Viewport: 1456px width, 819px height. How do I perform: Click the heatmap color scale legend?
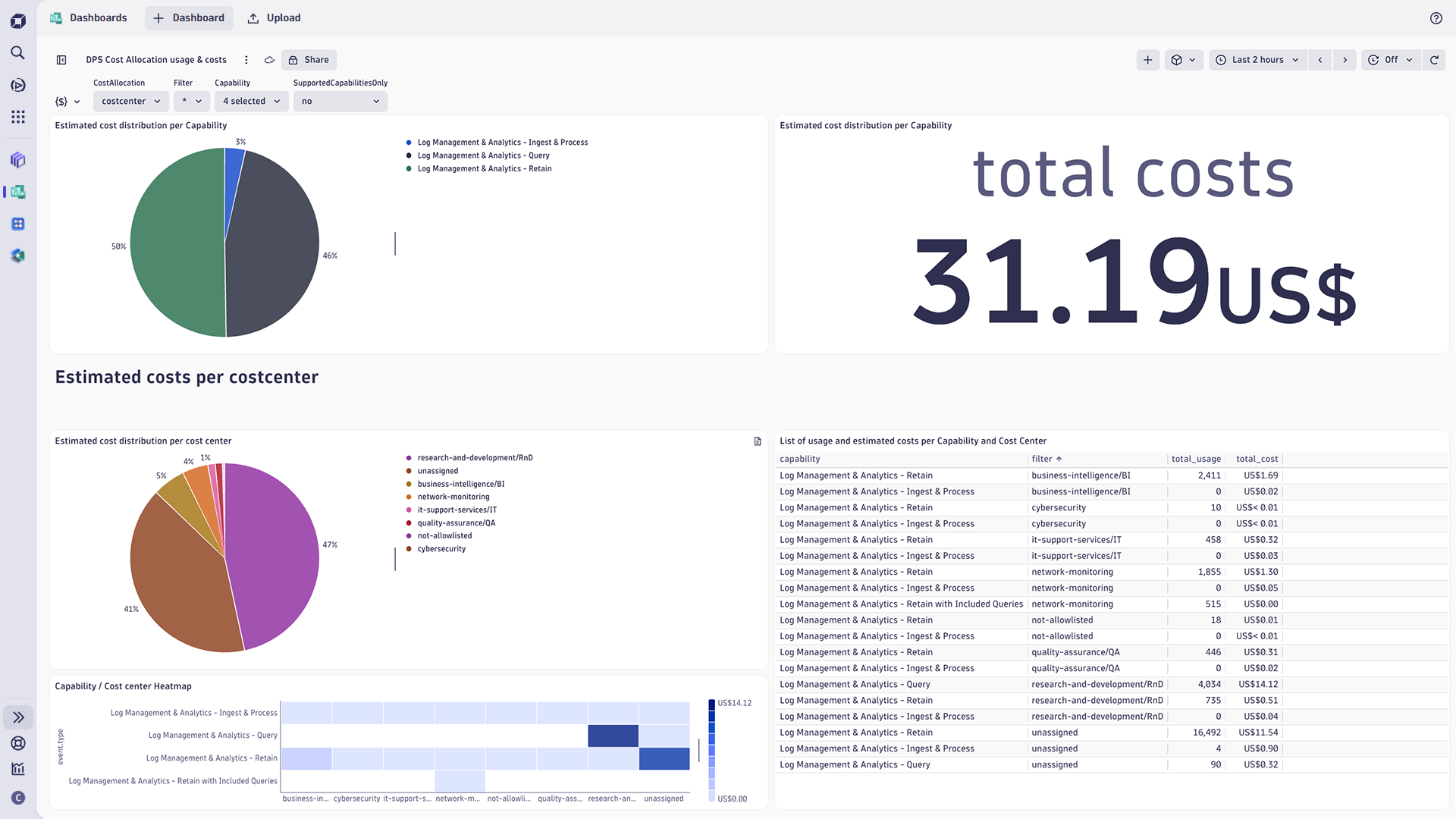pyautogui.click(x=711, y=751)
